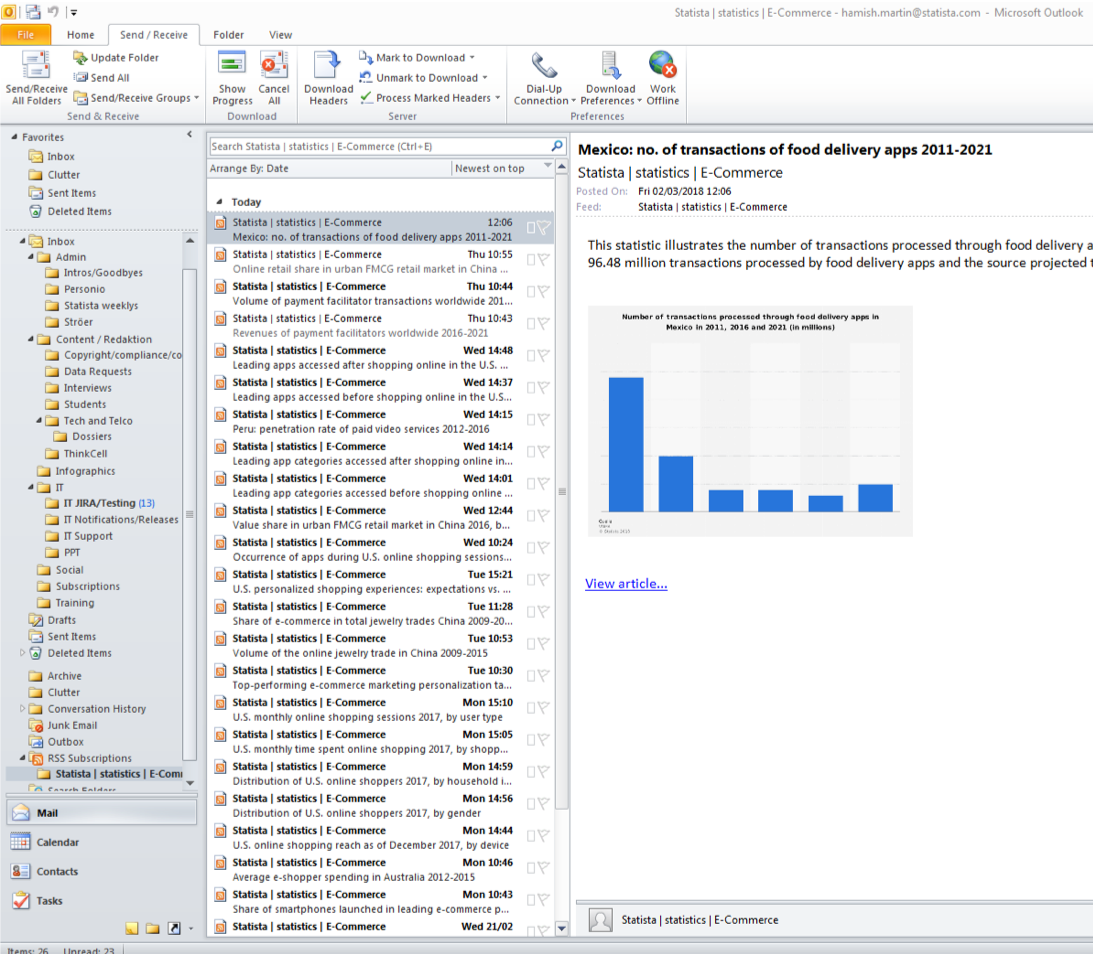The height and width of the screenshot is (954, 1093).
Task: Select RSS Subscriptions folder
Action: 89,758
